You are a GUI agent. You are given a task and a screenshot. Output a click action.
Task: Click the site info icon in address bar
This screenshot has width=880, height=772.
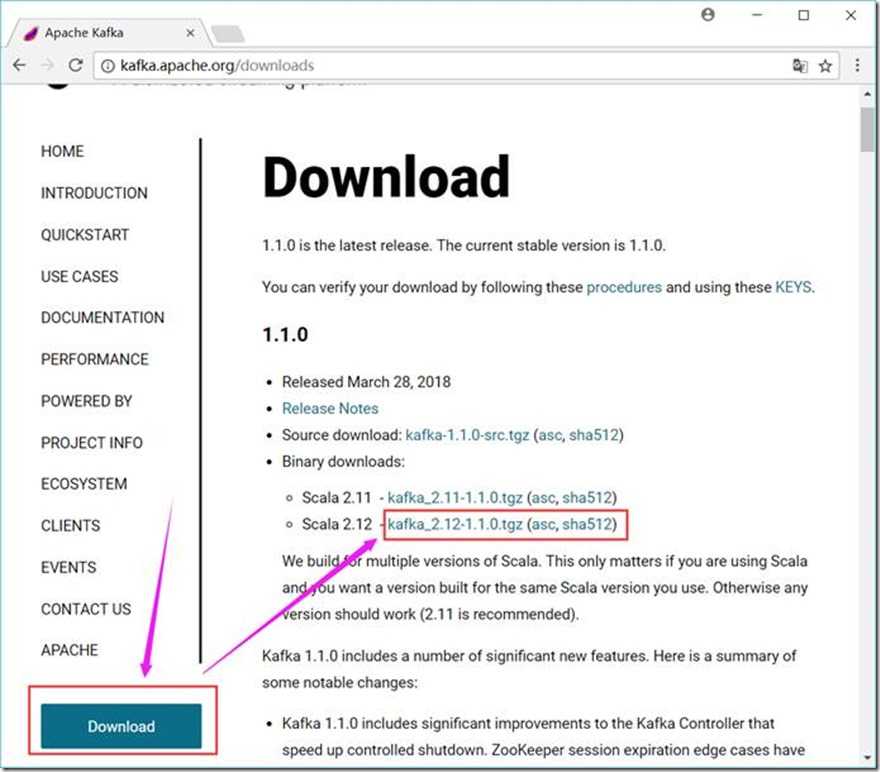tap(107, 66)
